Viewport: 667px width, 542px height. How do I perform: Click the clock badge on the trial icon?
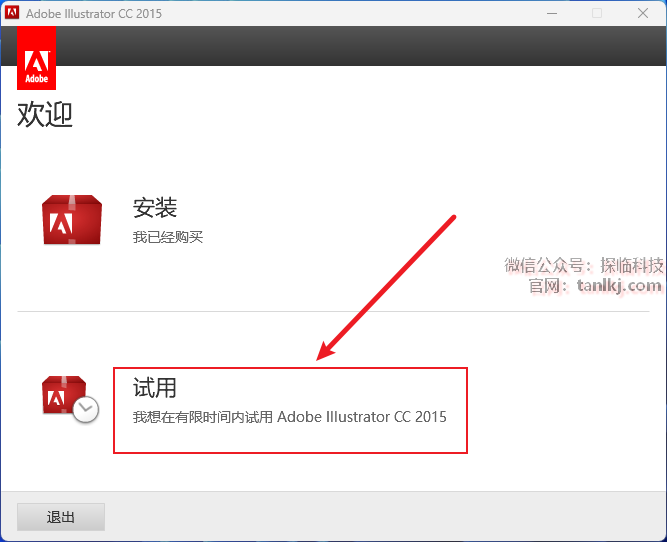pyautogui.click(x=86, y=409)
